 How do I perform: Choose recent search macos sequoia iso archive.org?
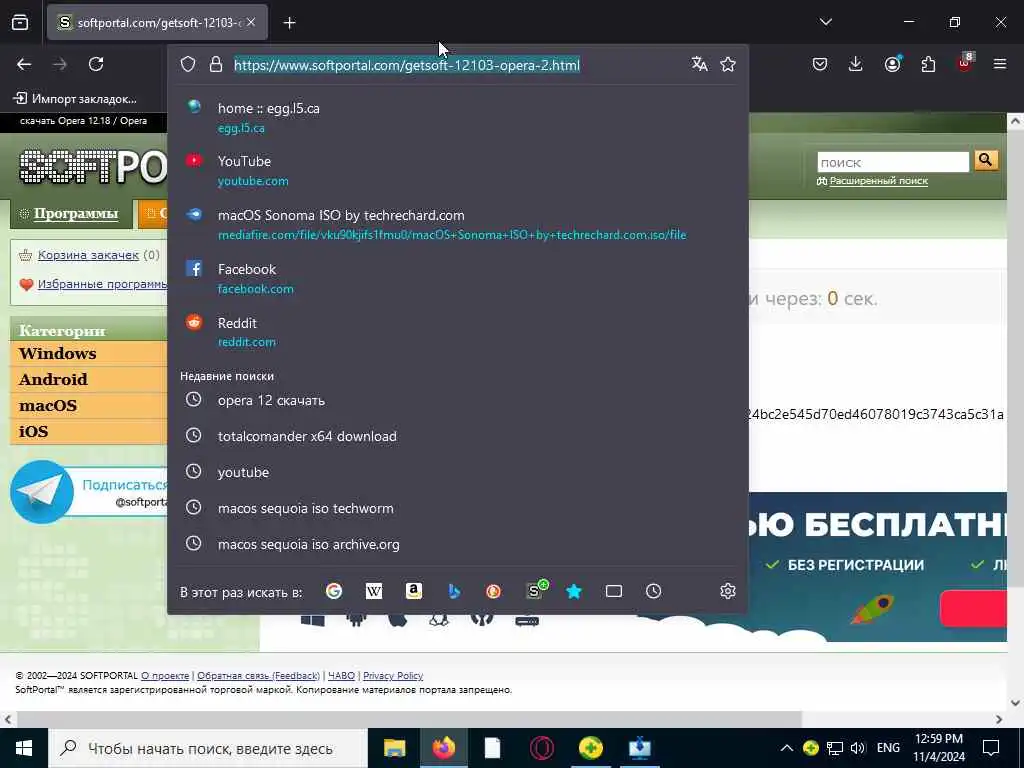pos(458,544)
